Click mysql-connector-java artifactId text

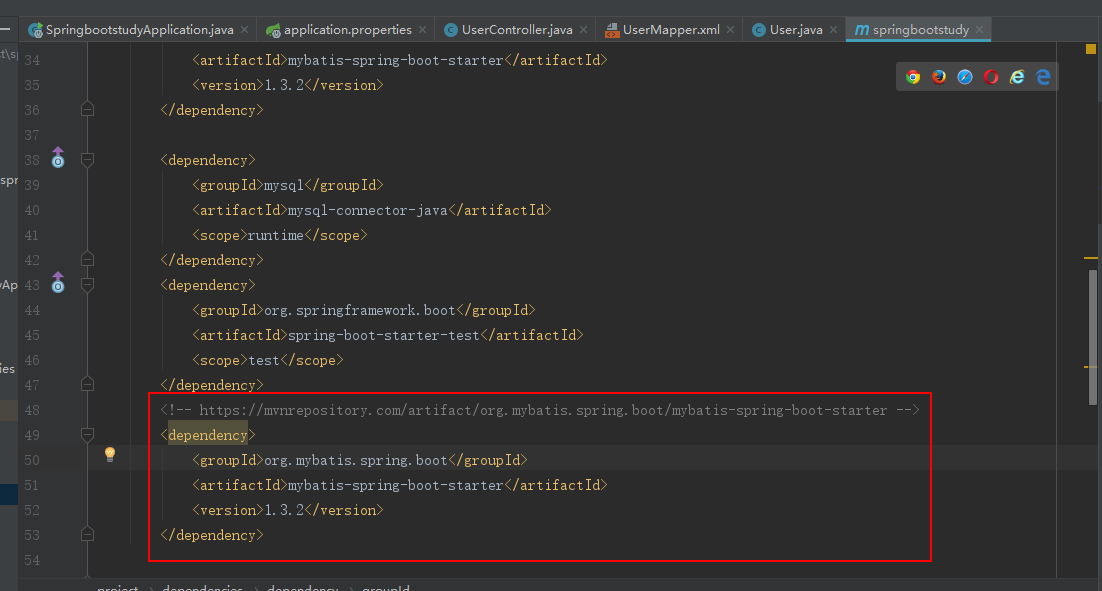[368, 210]
